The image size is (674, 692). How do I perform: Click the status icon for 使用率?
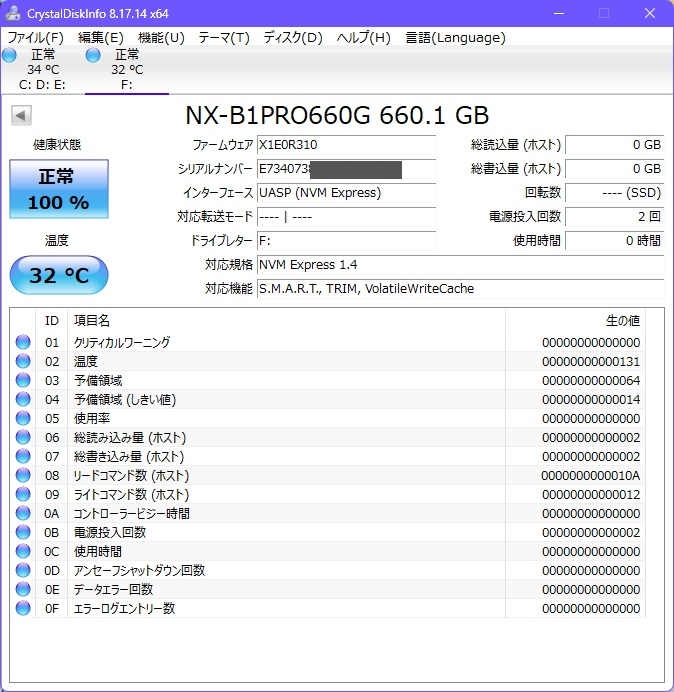click(23, 418)
